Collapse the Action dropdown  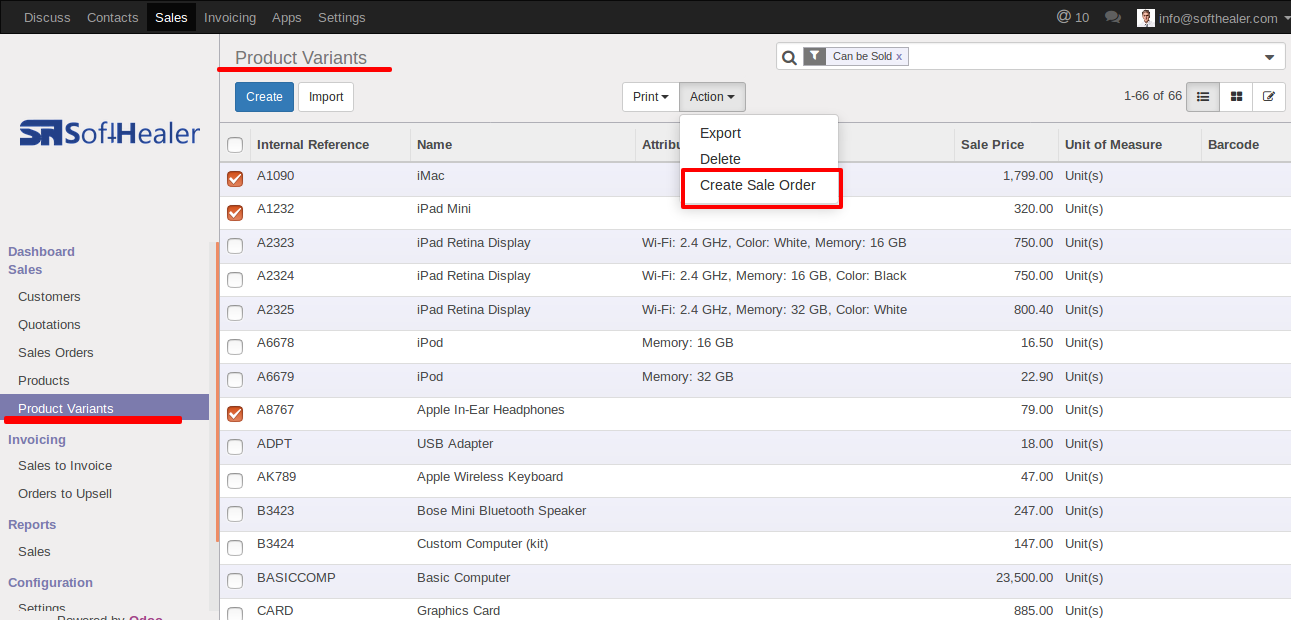pos(712,97)
